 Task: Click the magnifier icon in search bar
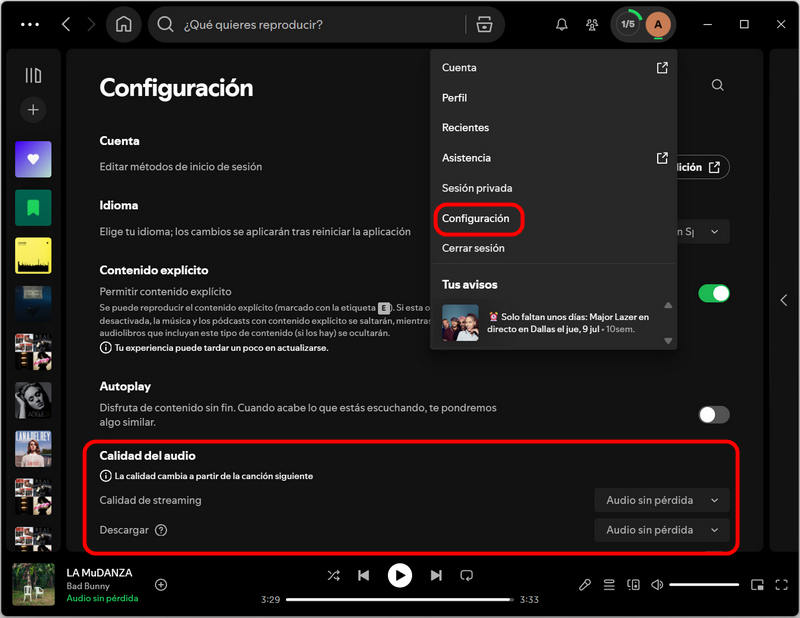(x=165, y=24)
